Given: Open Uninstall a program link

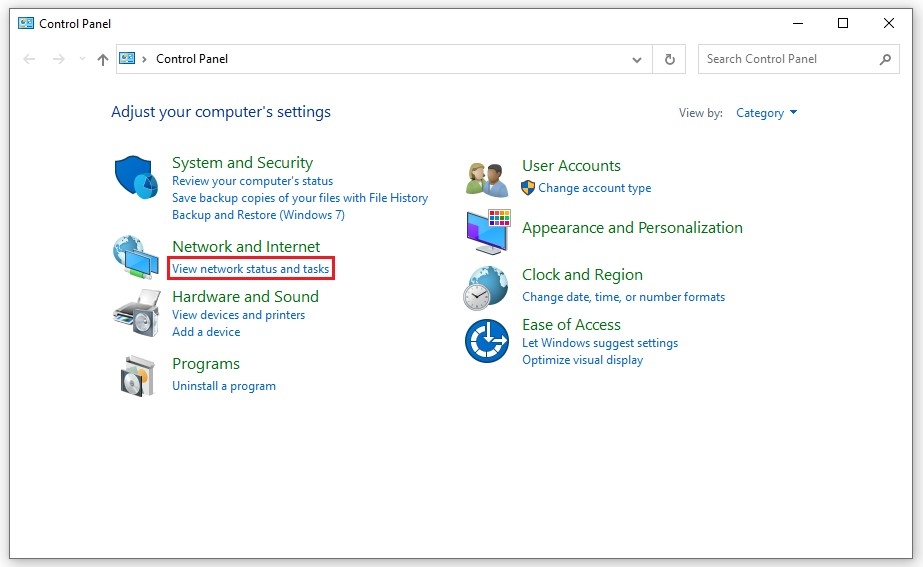Looking at the screenshot, I should pos(224,386).
